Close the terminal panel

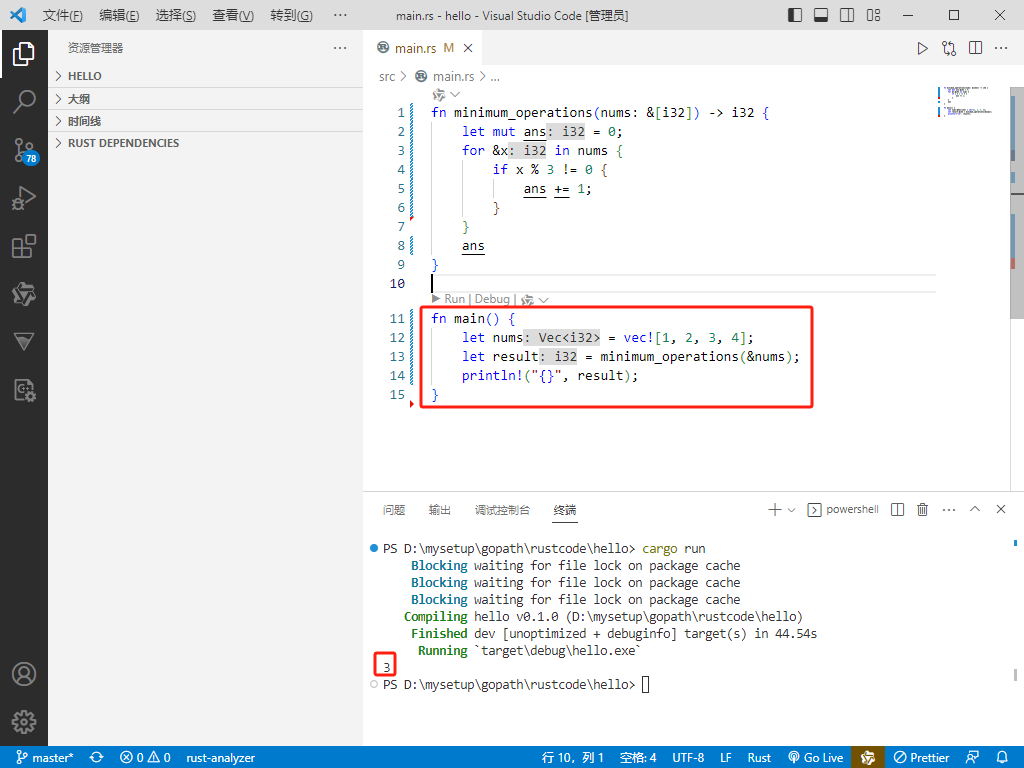click(1000, 509)
